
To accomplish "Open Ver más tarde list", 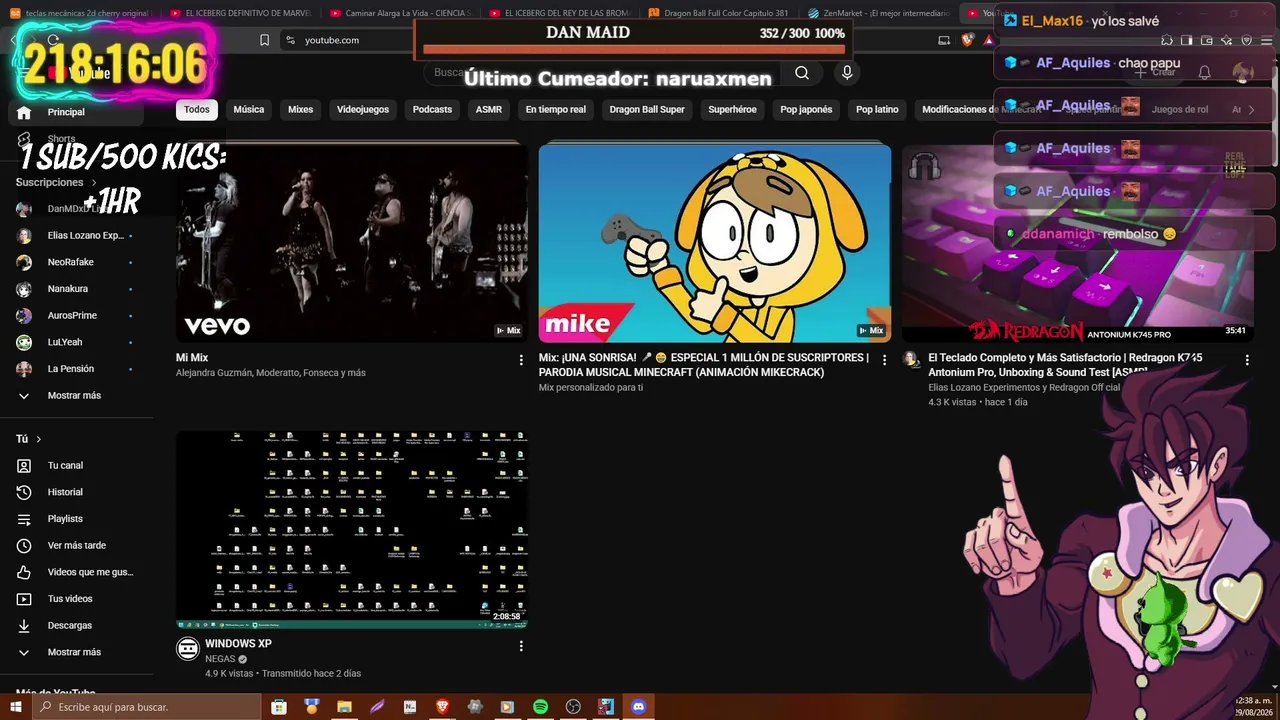I will tap(76, 545).
